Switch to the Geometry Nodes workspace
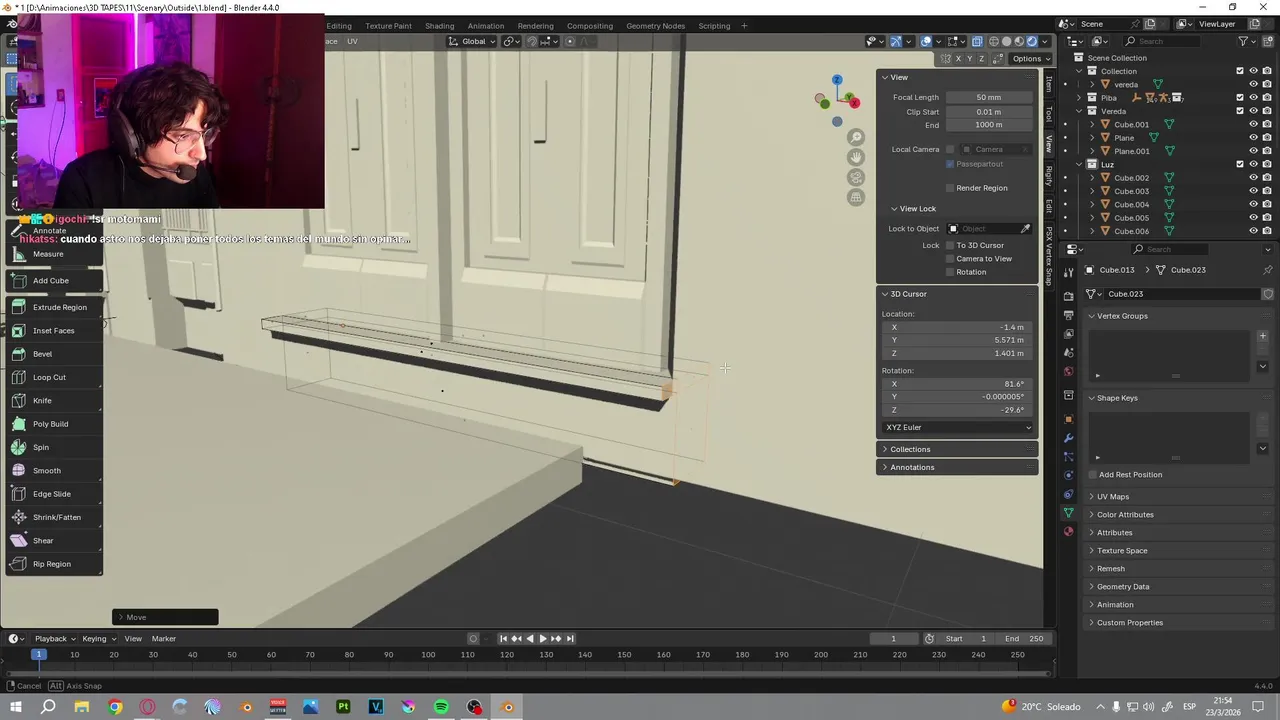This screenshot has width=1280, height=720. click(x=655, y=26)
